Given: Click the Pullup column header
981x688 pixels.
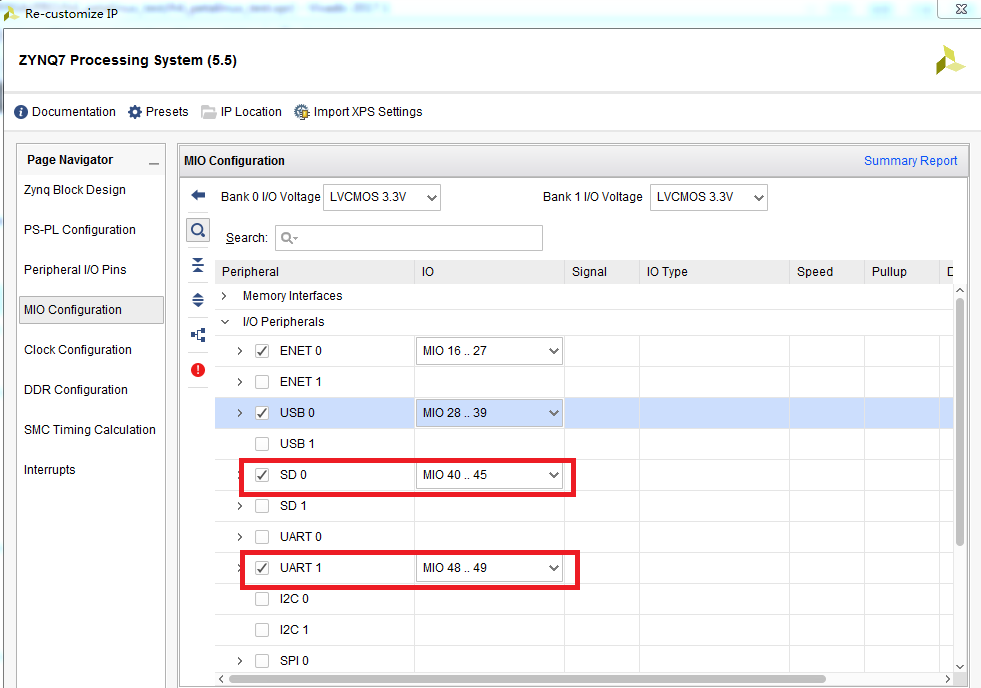Looking at the screenshot, I should pyautogui.click(x=902, y=272).
